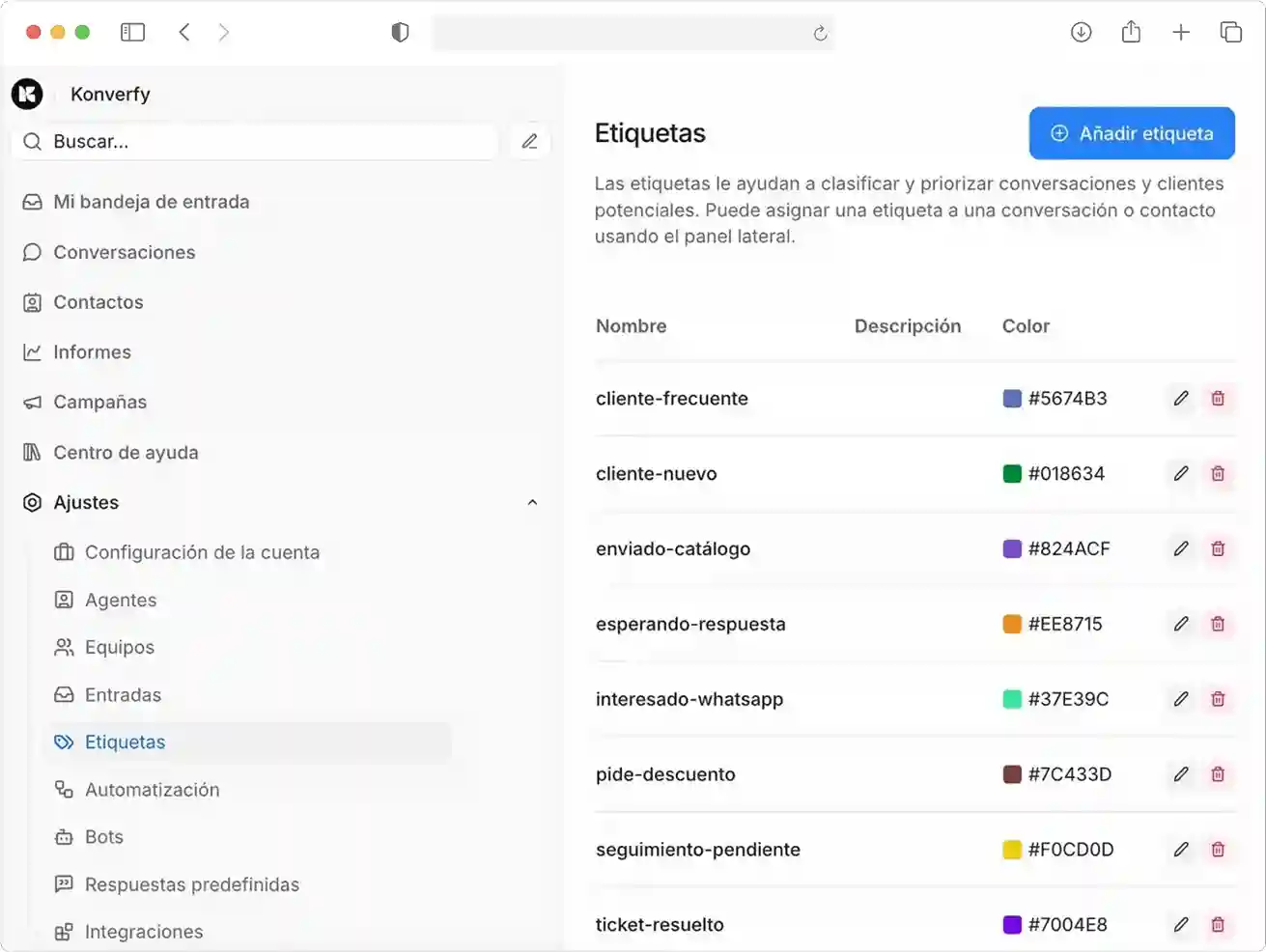Screen dimensions: 1266x952
Task: Click the privacy shield icon
Action: pyautogui.click(x=400, y=32)
